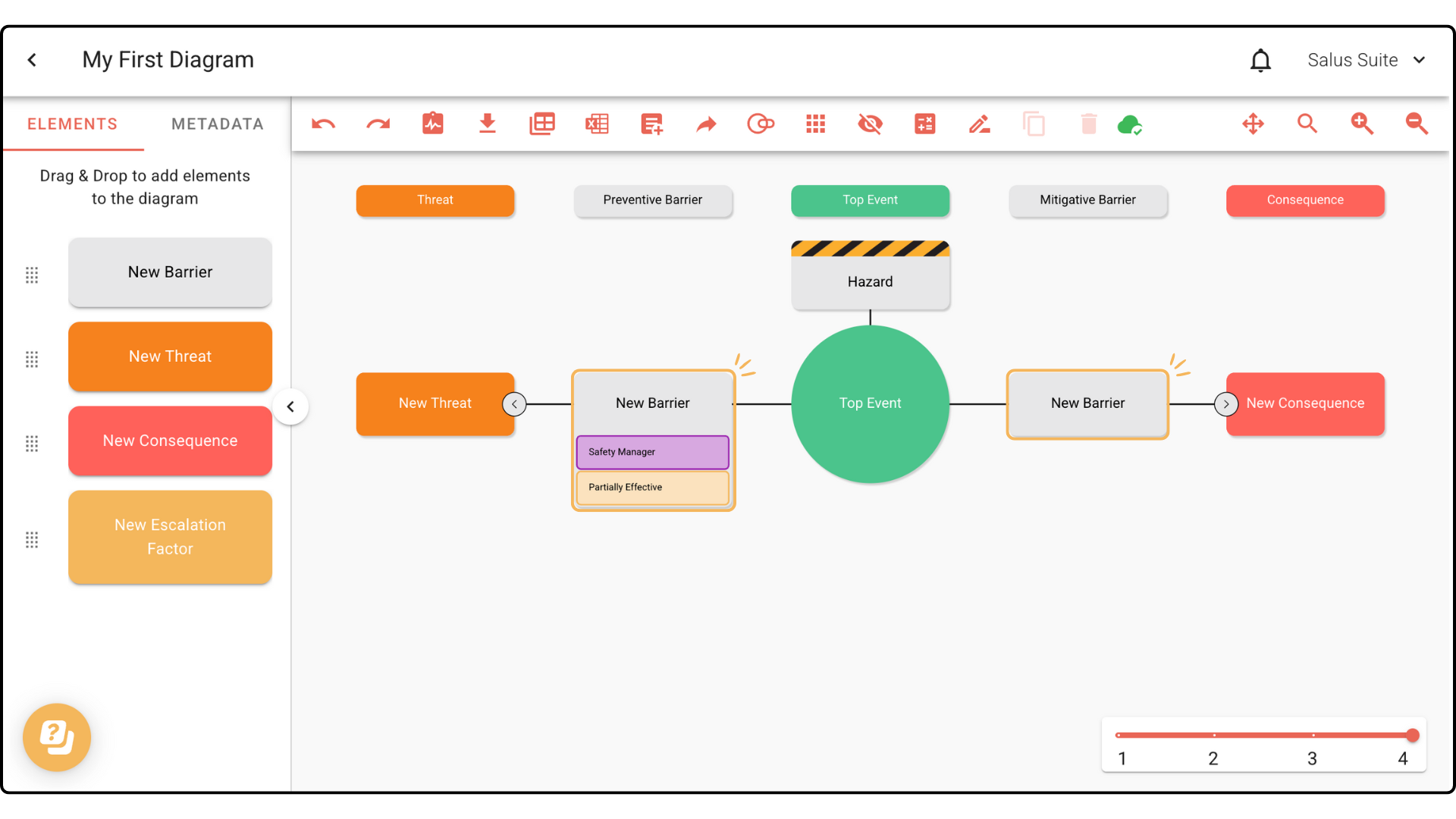Switch to the METADATA tab
Image resolution: width=1456 pixels, height=819 pixels.
coord(217,124)
